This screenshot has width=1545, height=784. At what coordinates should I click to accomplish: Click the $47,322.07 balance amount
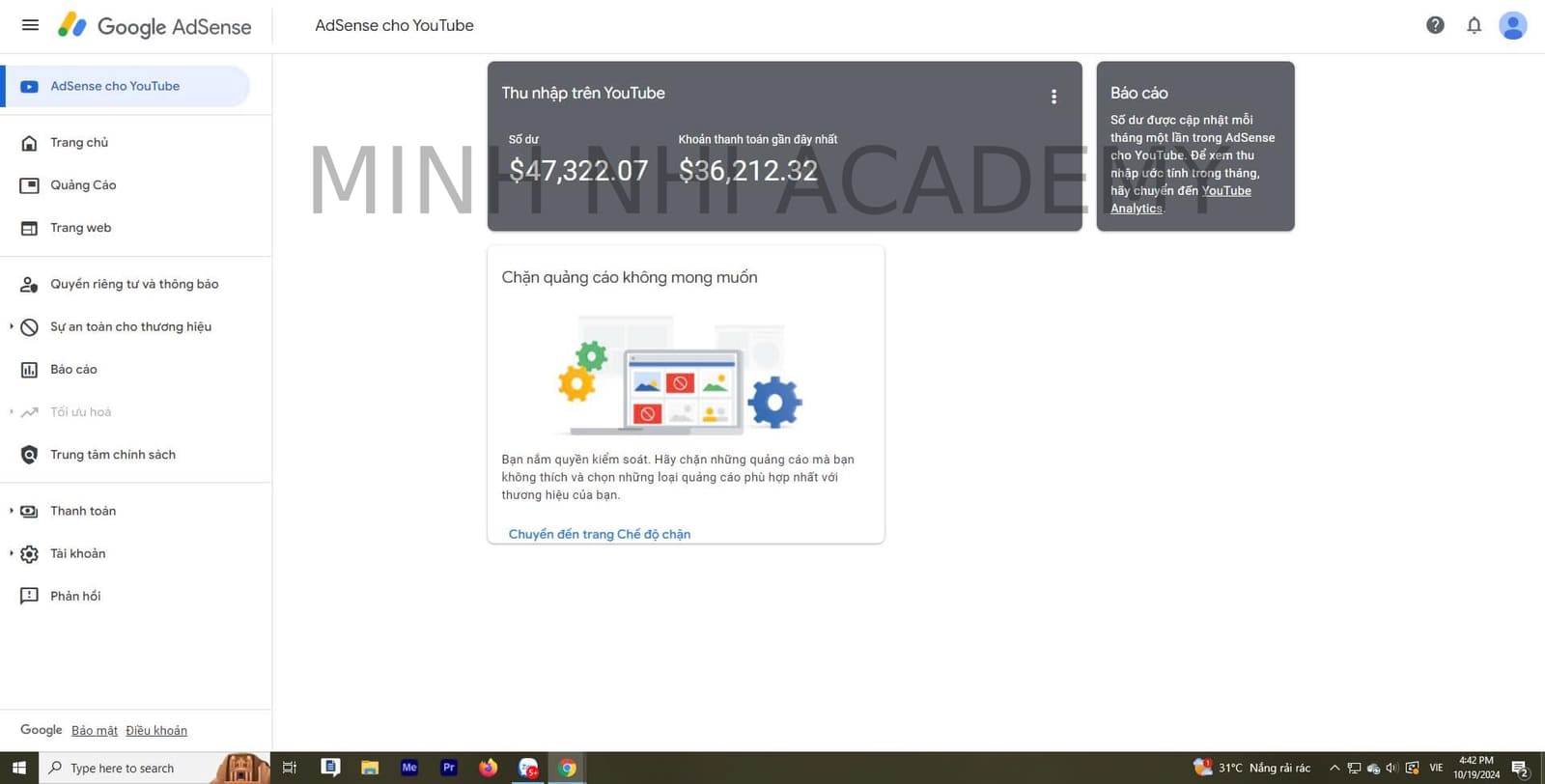(578, 171)
